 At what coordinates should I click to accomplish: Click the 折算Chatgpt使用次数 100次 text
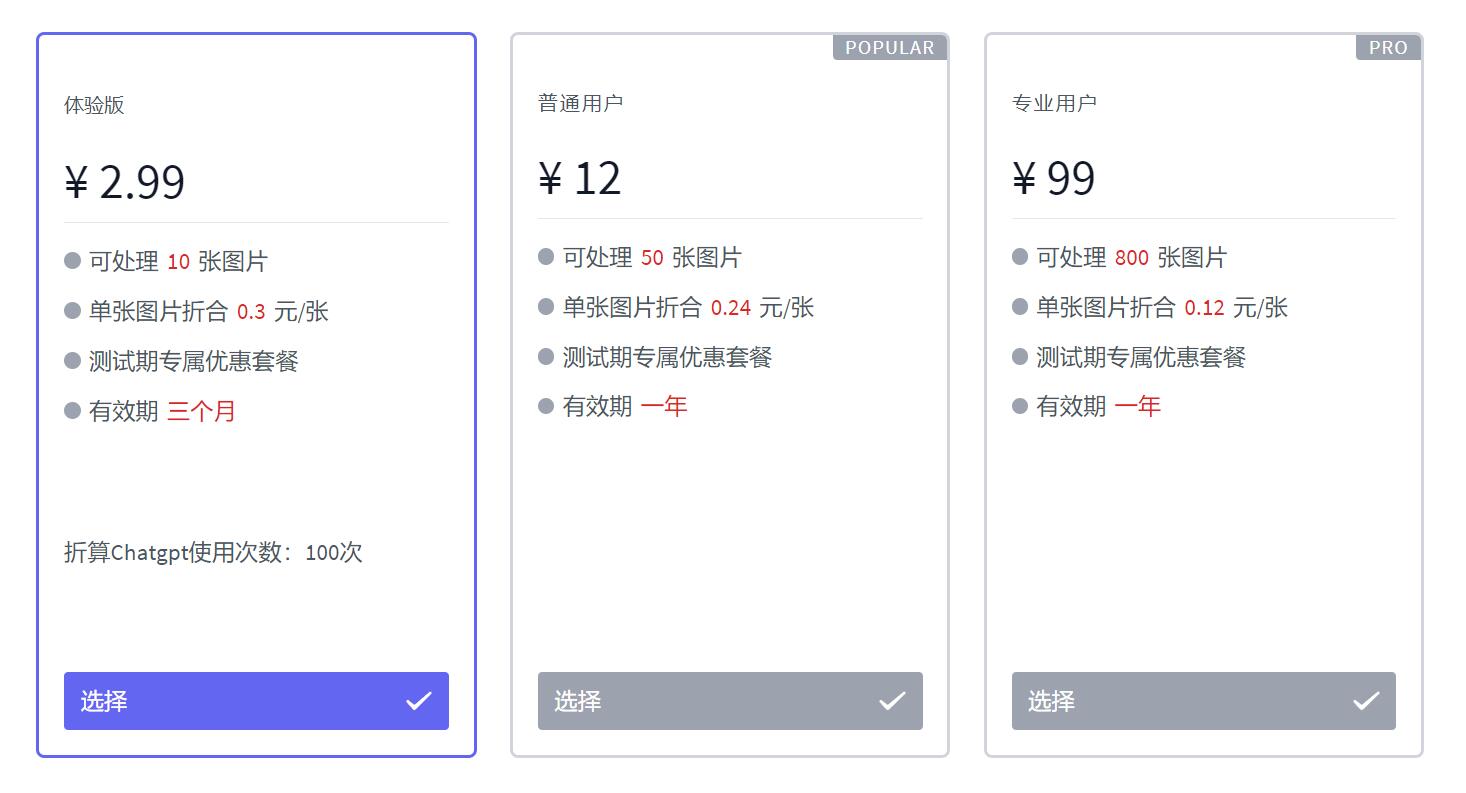tap(213, 552)
